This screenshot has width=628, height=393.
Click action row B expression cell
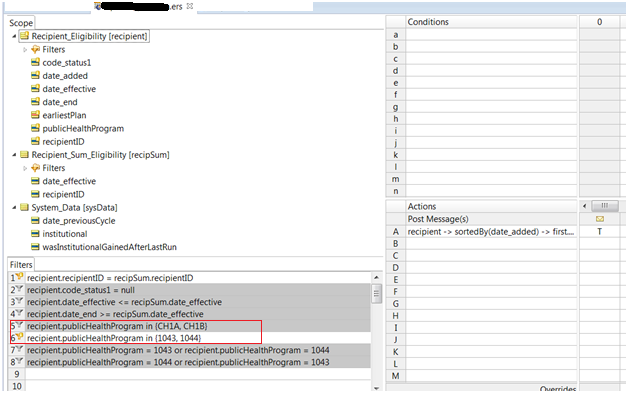click(x=491, y=244)
